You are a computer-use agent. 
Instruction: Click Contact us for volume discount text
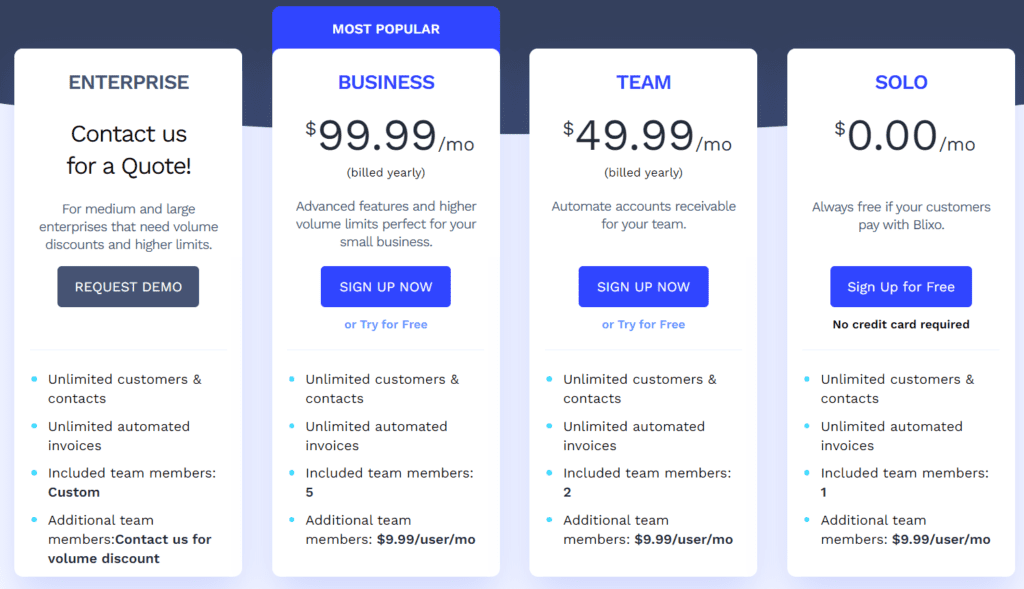[x=130, y=549]
